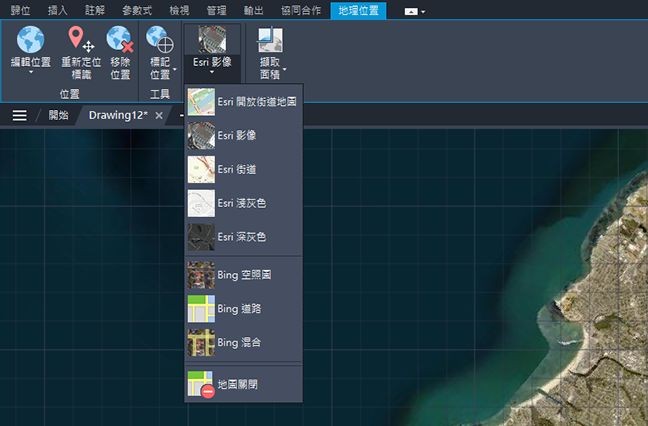This screenshot has height=426, width=648.
Task: Pick the Esri 淺灰色 map thumbnail
Action: point(201,203)
